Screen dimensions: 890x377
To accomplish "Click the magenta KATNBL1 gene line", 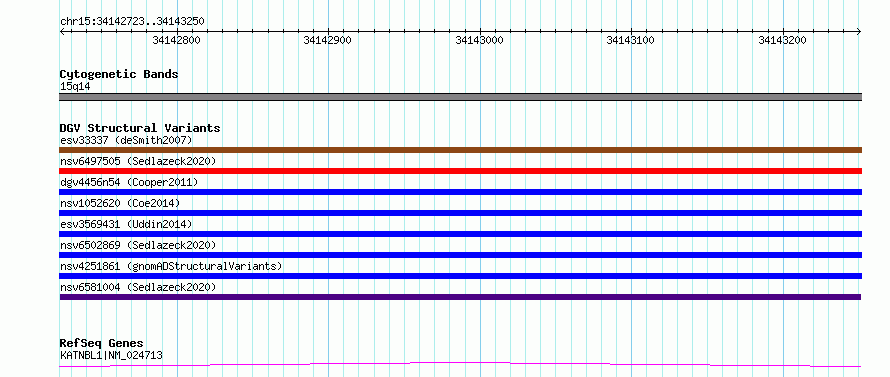I will coord(460,364).
